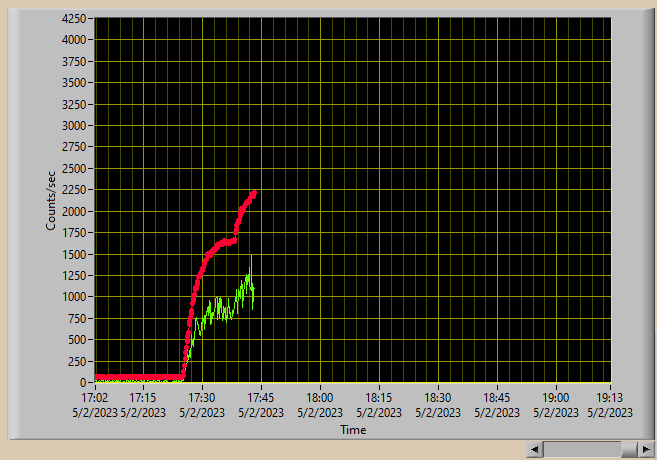Click the 17:15 x-axis tick label

[x=143, y=398]
